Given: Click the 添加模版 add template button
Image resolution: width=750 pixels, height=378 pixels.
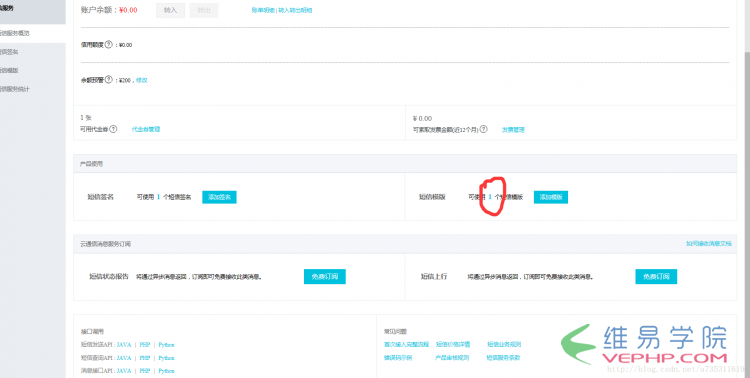Looking at the screenshot, I should (551, 197).
